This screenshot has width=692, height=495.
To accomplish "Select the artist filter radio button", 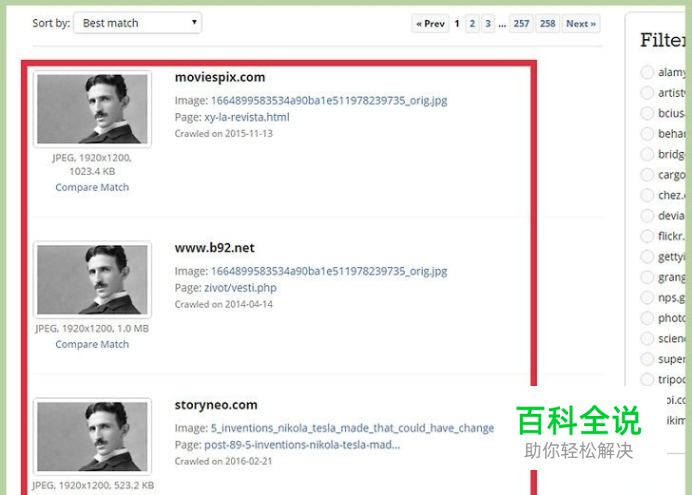I will coord(647,93).
